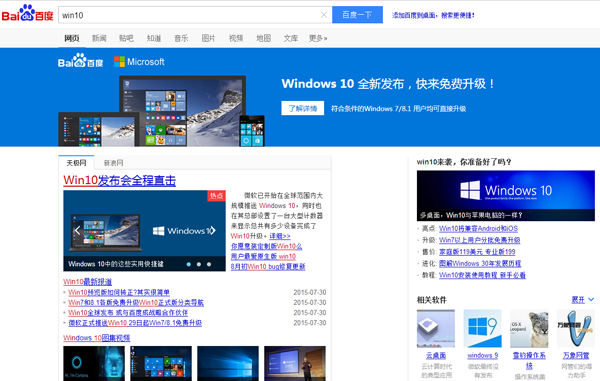The width and height of the screenshot is (600, 381).
Task: Show the previous slide with the left arrow
Action: tap(77, 230)
